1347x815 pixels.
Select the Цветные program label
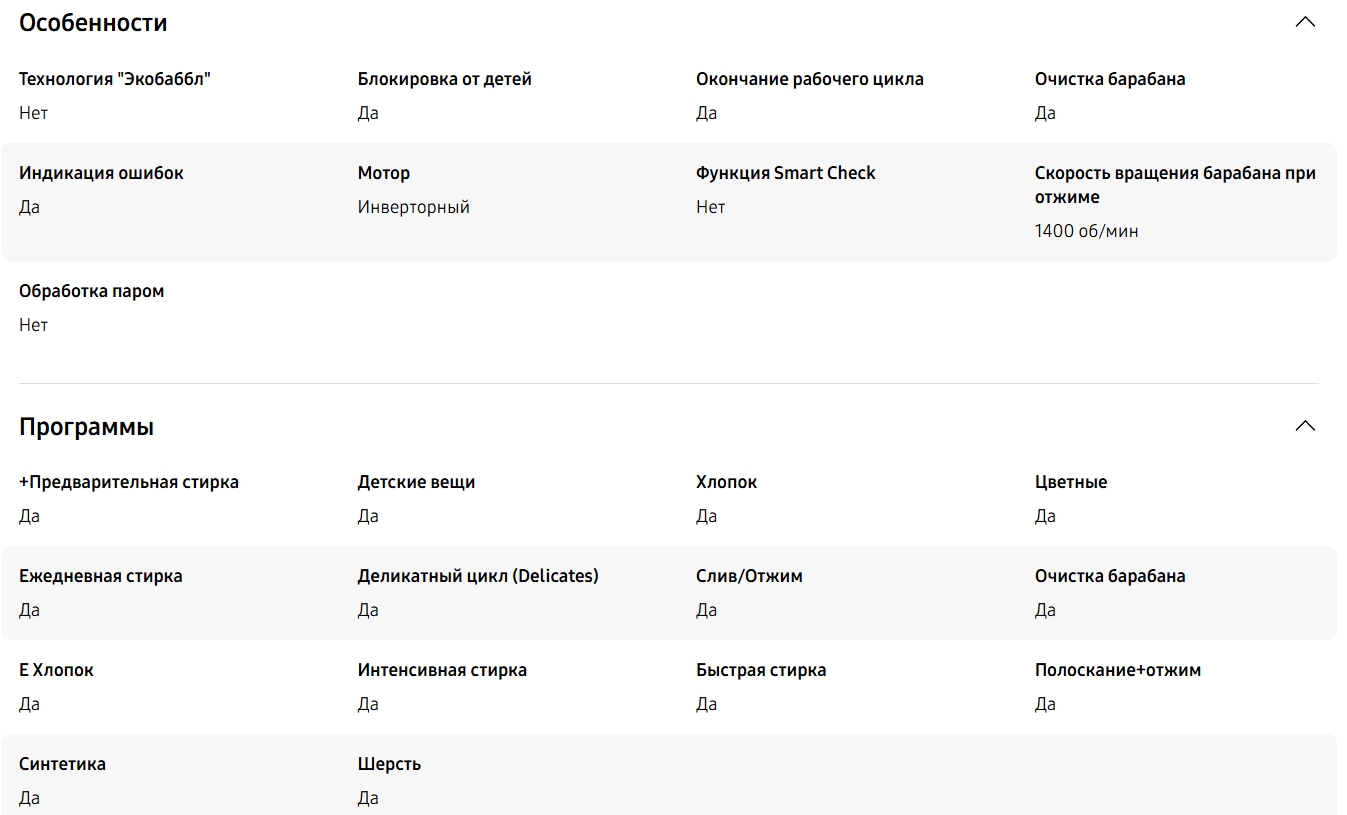coord(1071,482)
